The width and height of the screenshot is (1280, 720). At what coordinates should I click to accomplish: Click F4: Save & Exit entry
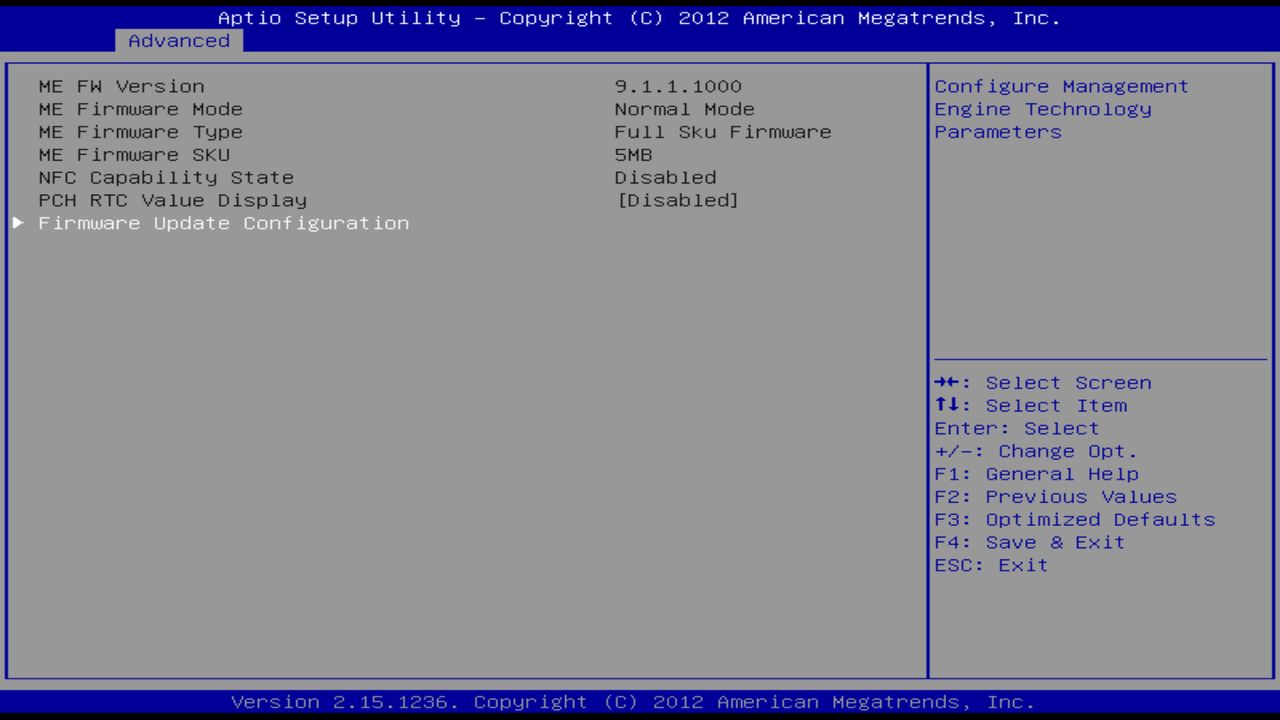click(1029, 542)
